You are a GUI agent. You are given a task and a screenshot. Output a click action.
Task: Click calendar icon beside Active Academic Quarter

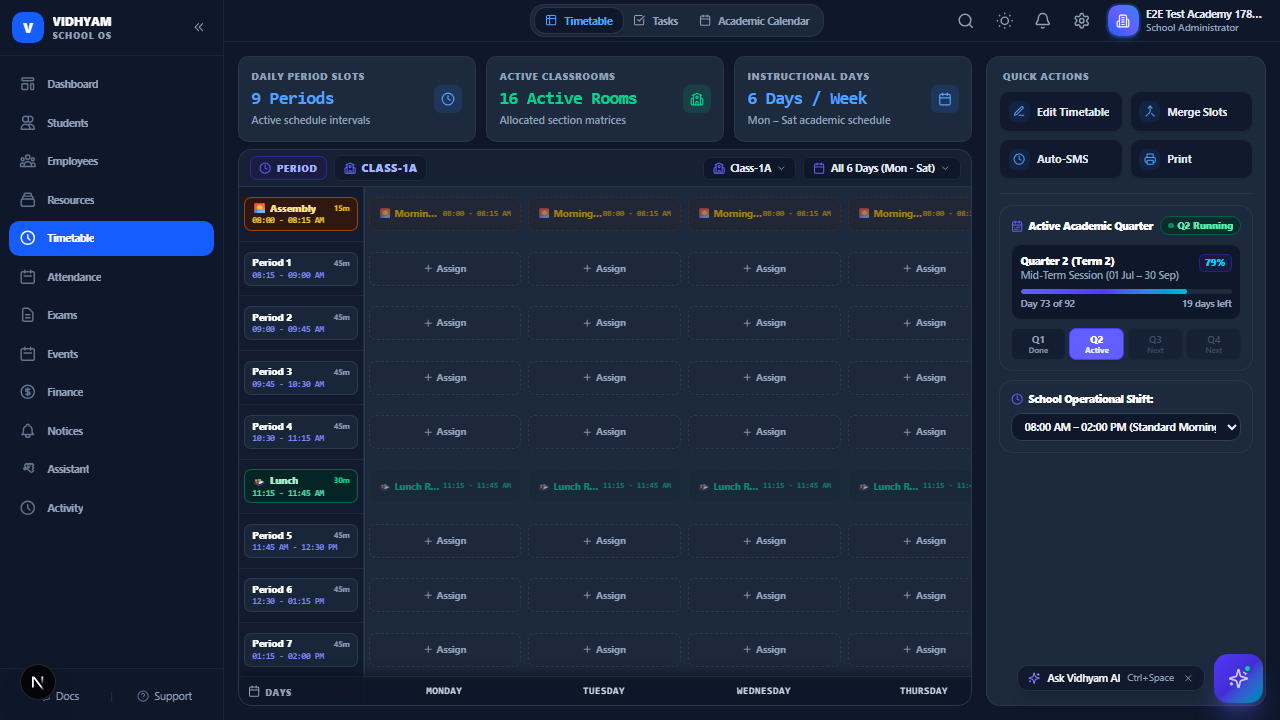(1017, 226)
